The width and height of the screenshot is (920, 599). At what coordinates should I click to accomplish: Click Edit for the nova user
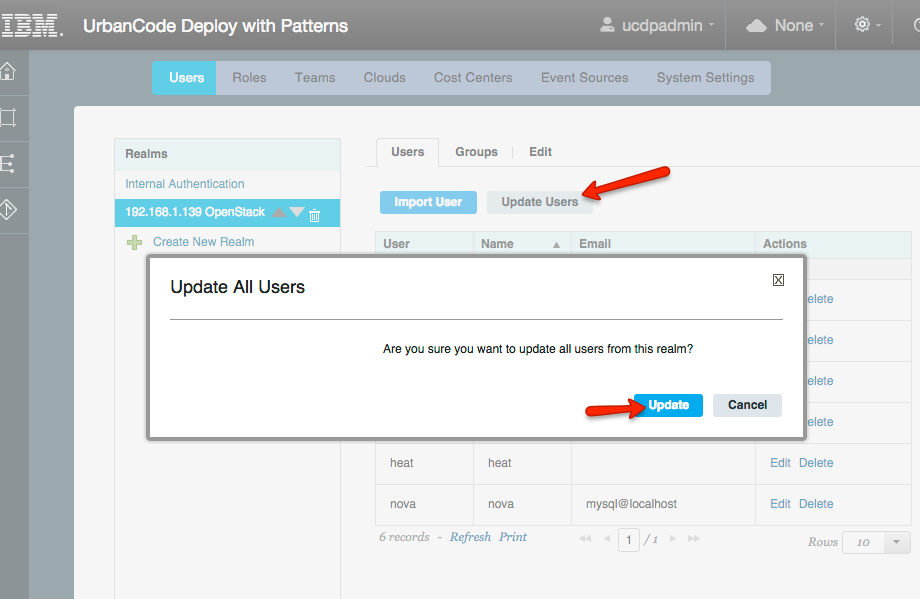coord(780,504)
